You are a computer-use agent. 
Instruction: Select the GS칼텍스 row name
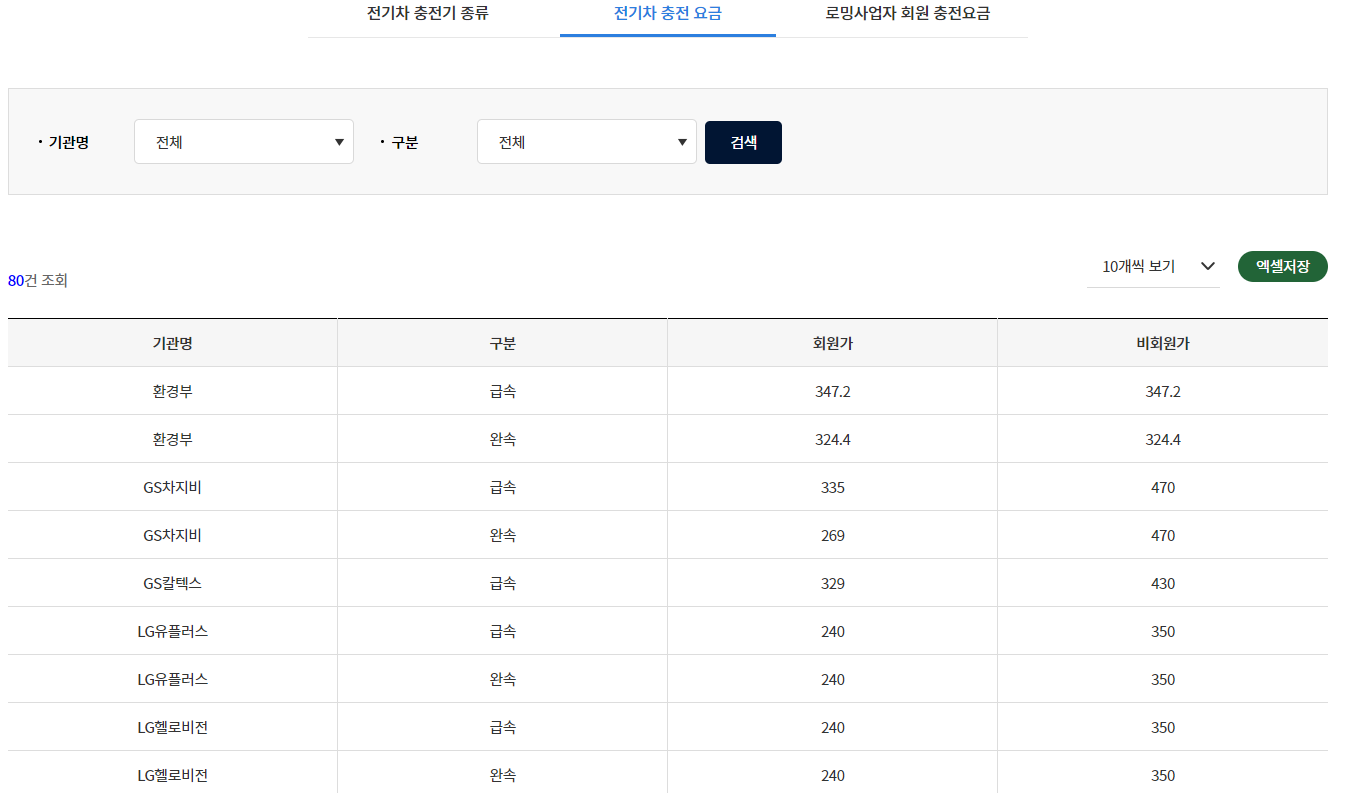(x=173, y=583)
